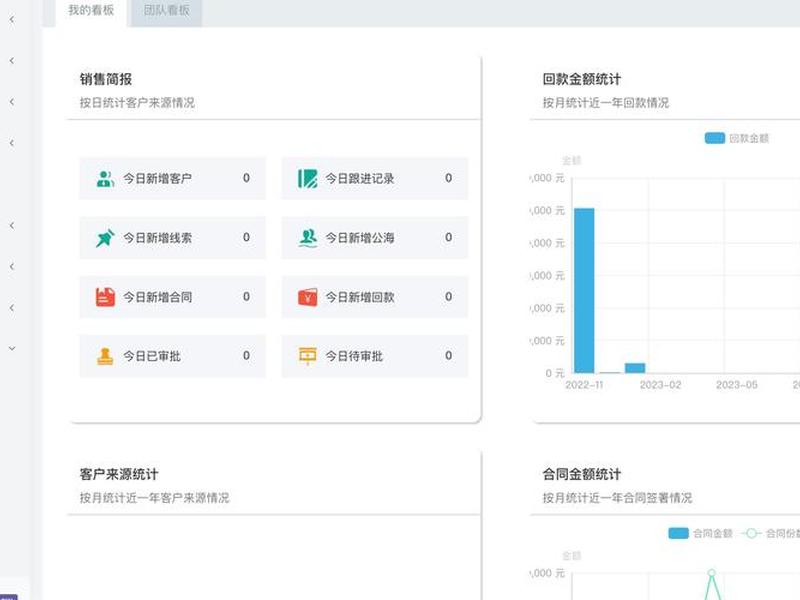Viewport: 800px width, 600px height.
Task: Click the 回款金额 legend text
Action: tap(748, 139)
